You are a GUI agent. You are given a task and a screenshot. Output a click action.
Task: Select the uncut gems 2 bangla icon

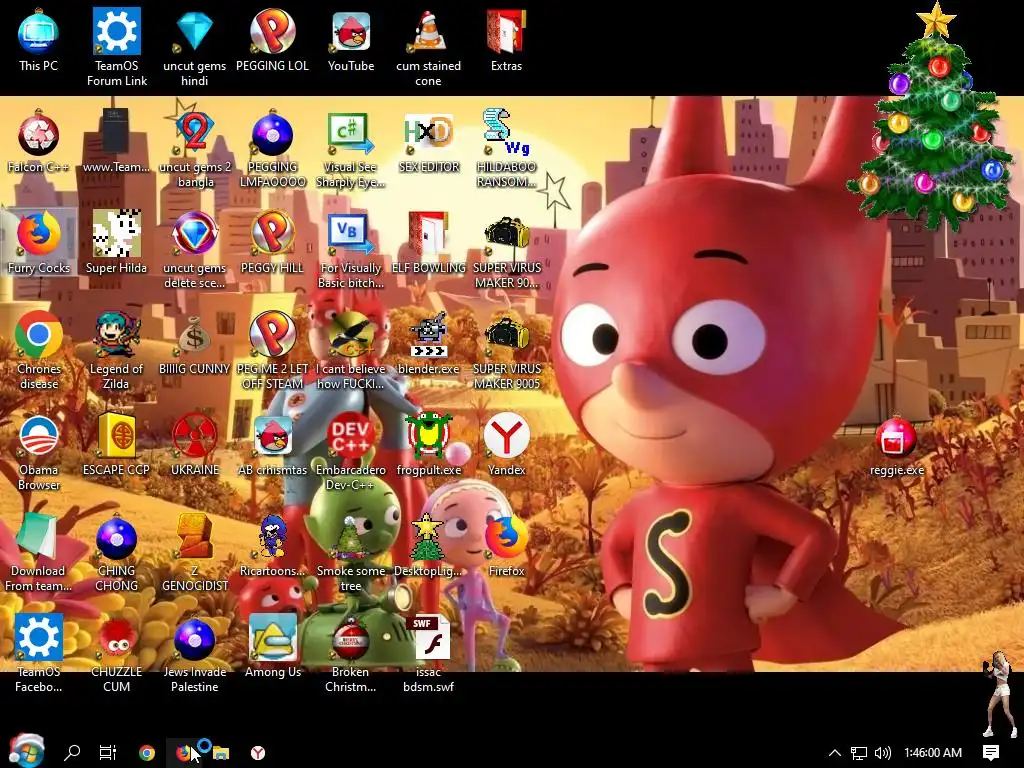(195, 148)
